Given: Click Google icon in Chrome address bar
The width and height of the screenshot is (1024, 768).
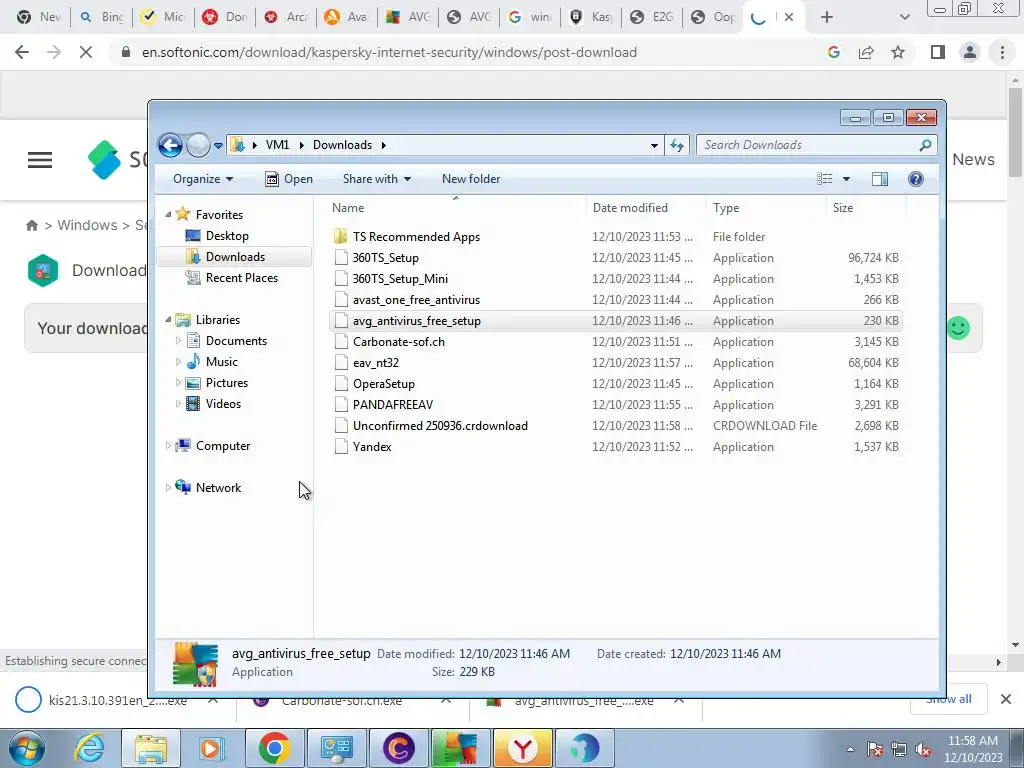Looking at the screenshot, I should (x=833, y=52).
